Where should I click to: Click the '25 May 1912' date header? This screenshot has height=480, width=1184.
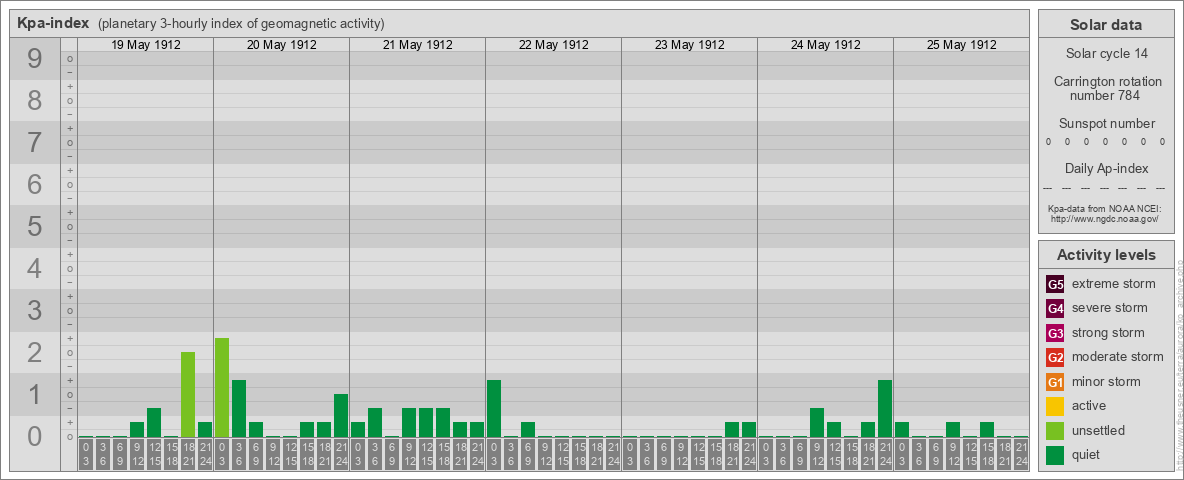[961, 45]
